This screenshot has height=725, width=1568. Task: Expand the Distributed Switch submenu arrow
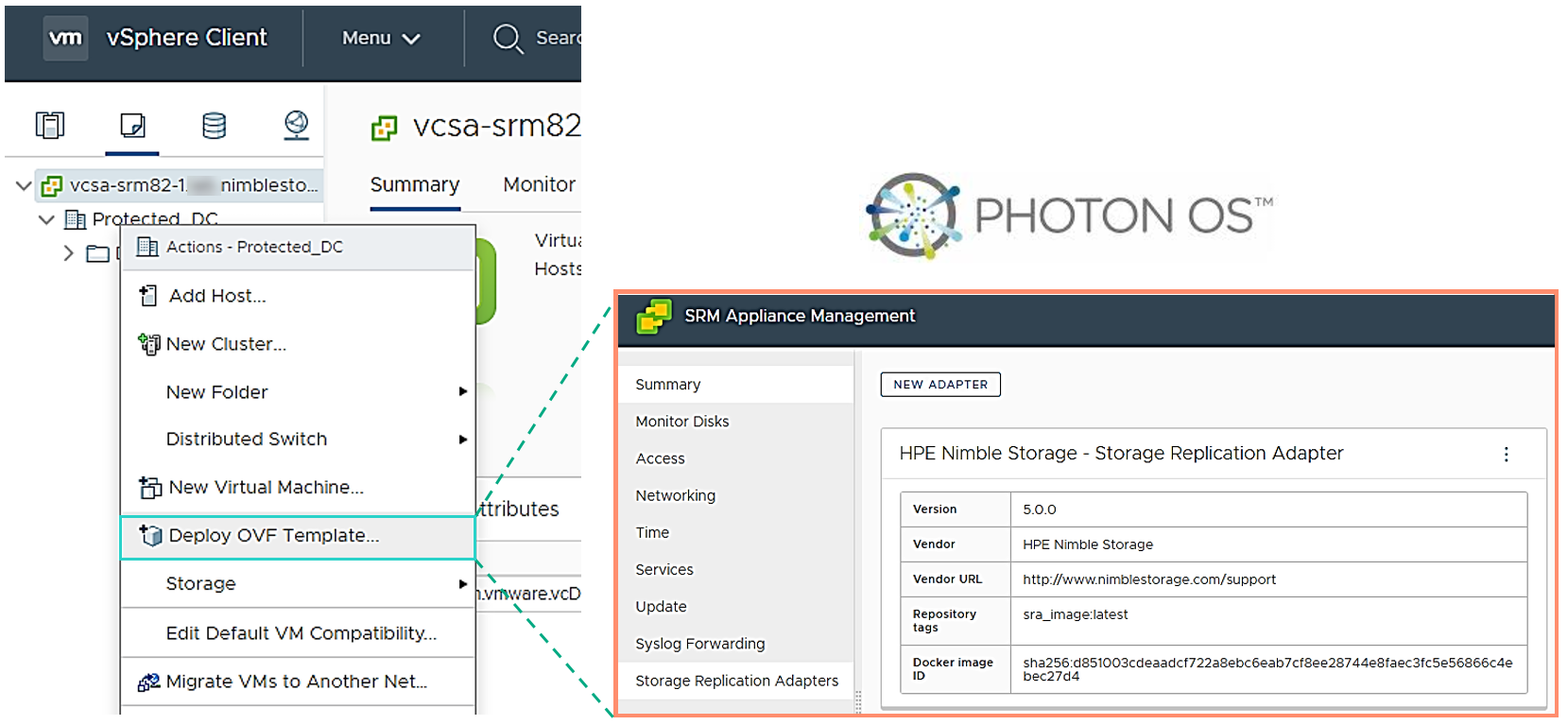coord(463,440)
